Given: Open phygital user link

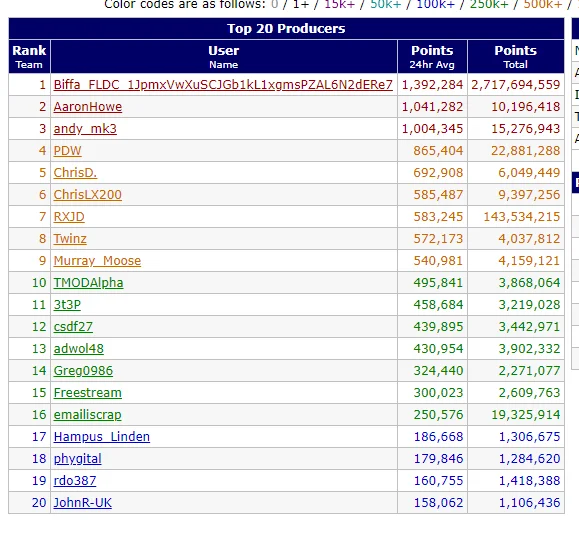Looking at the screenshot, I should tap(78, 459).
